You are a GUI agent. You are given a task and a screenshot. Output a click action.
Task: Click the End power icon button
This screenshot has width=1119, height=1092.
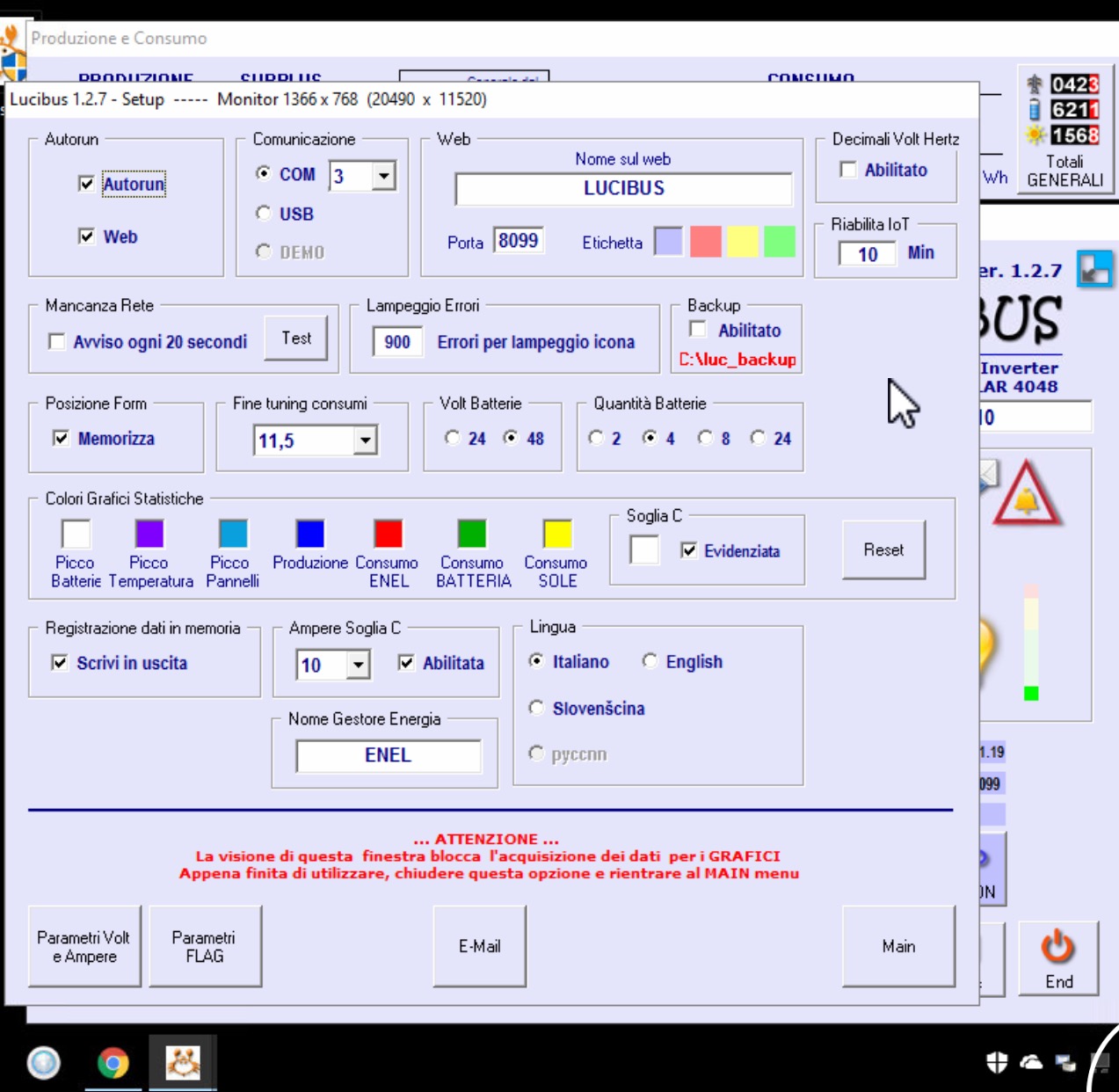pyautogui.click(x=1058, y=958)
